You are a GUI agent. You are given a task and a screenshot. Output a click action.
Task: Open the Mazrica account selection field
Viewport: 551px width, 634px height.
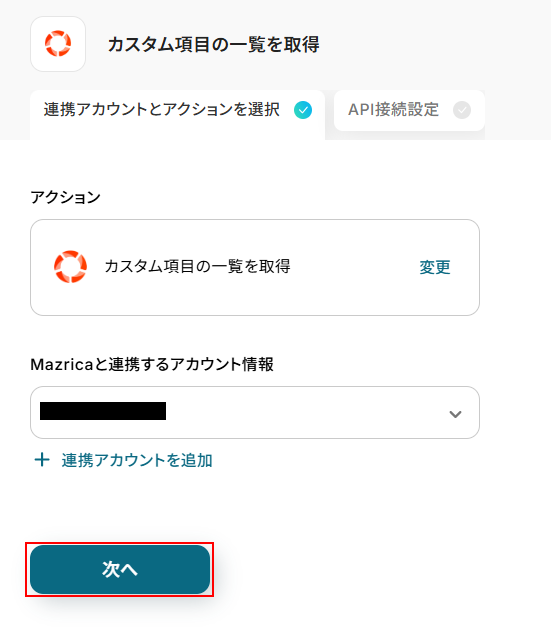pyautogui.click(x=255, y=412)
